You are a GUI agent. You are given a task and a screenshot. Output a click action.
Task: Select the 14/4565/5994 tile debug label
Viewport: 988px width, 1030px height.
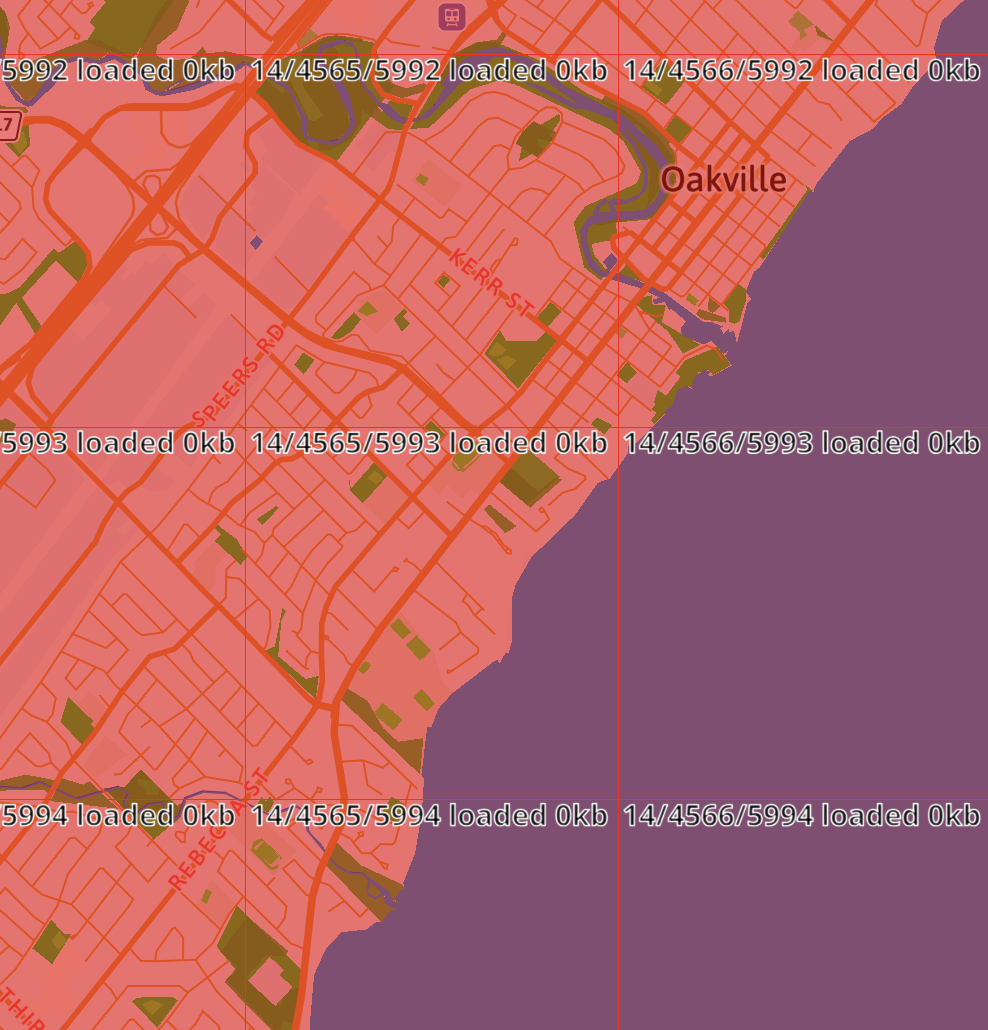click(x=429, y=816)
